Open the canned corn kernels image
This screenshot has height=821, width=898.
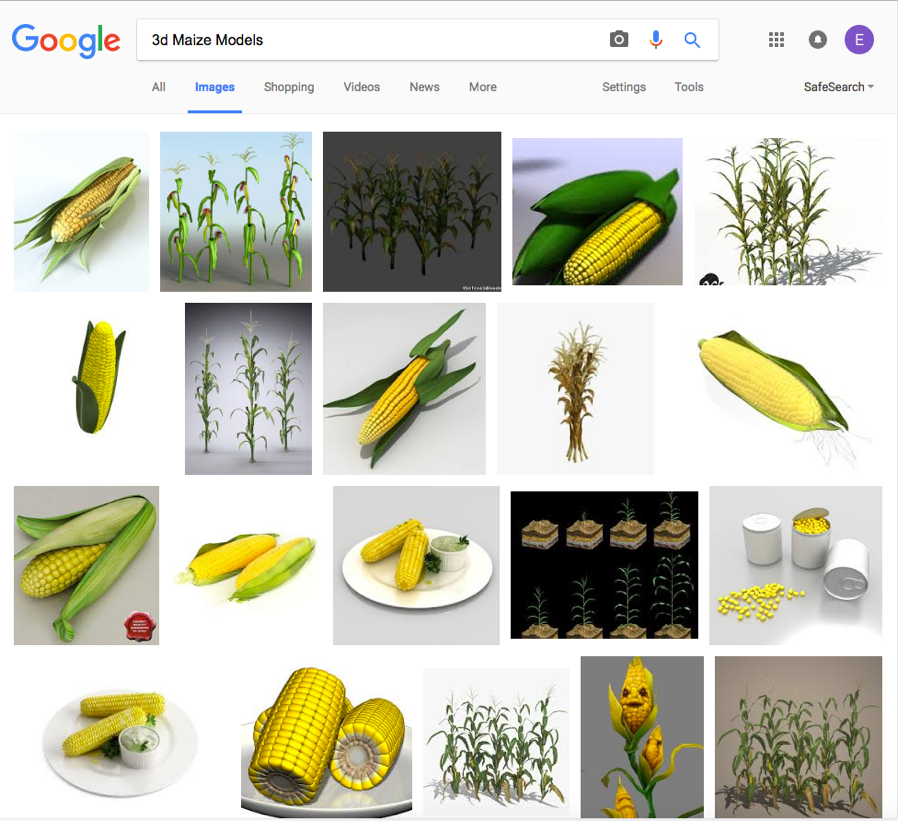(x=795, y=565)
